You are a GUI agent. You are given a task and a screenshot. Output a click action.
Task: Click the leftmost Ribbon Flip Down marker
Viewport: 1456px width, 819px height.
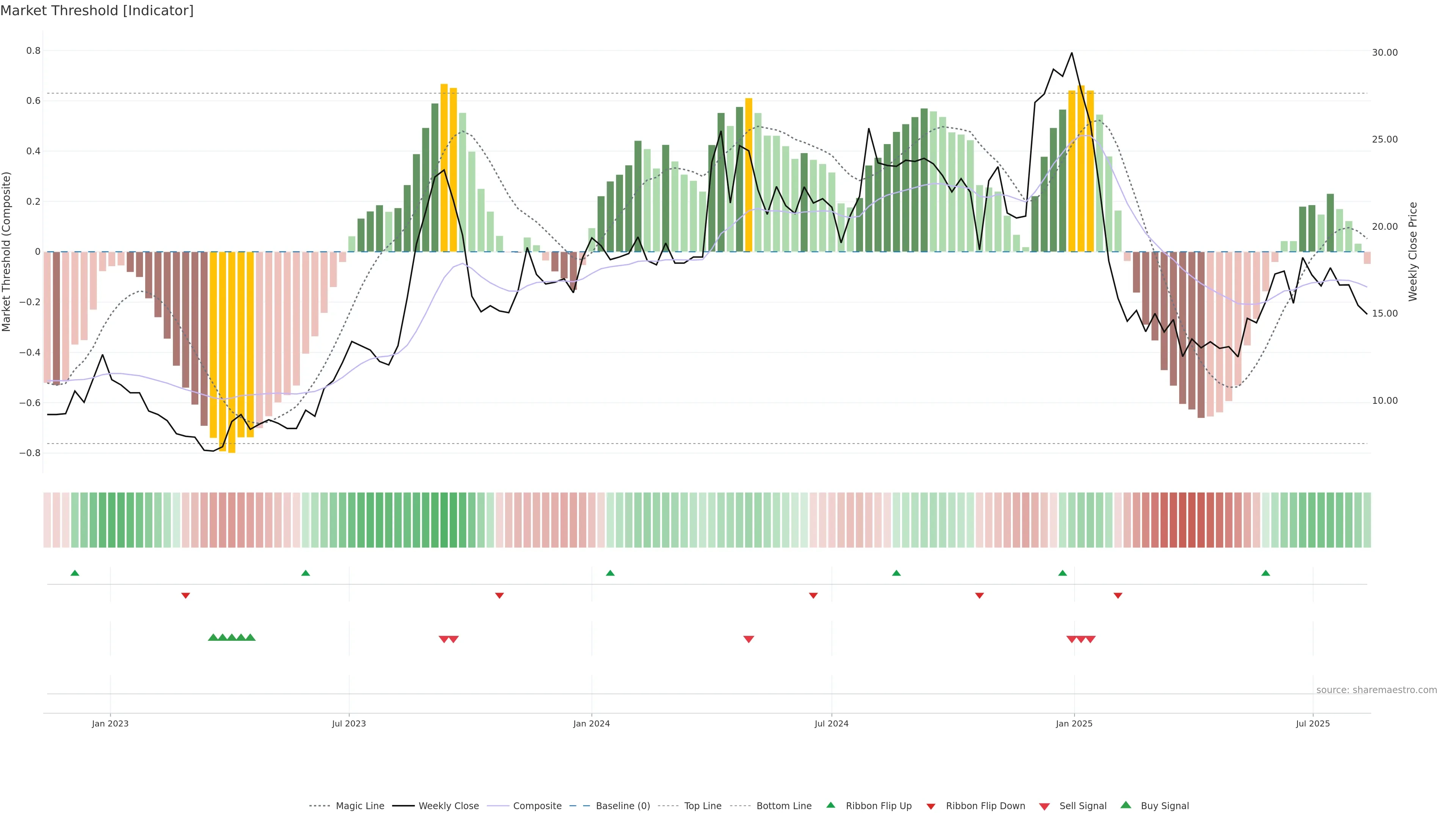(185, 595)
